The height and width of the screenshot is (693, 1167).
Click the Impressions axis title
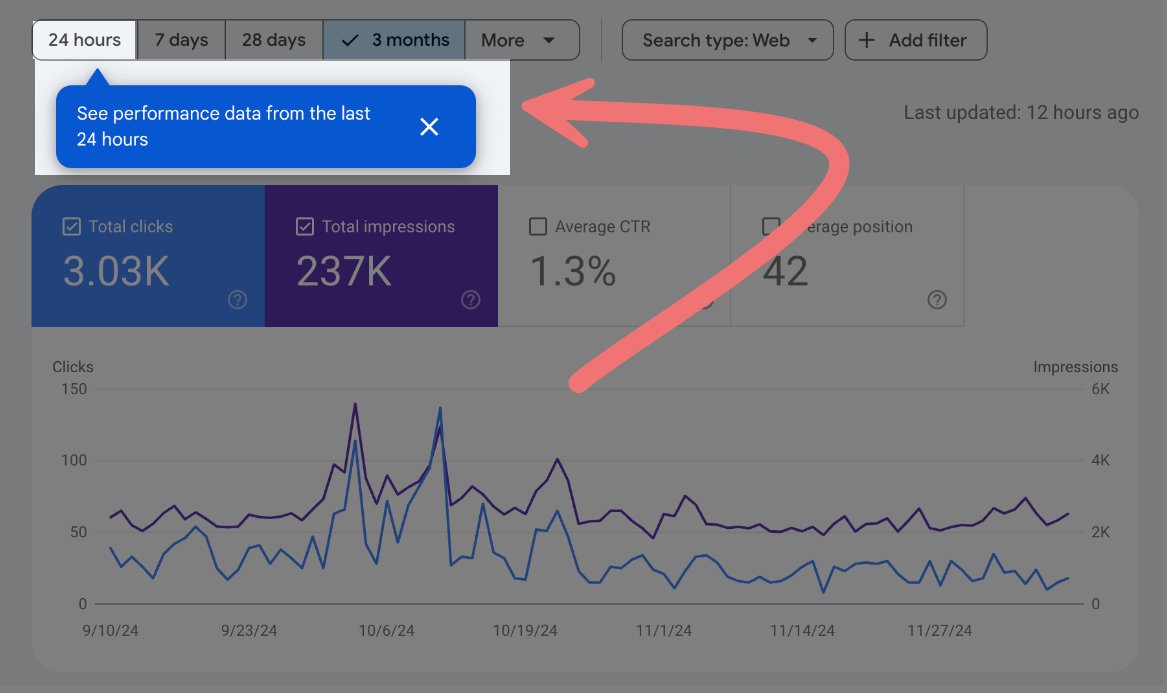pyautogui.click(x=1075, y=367)
